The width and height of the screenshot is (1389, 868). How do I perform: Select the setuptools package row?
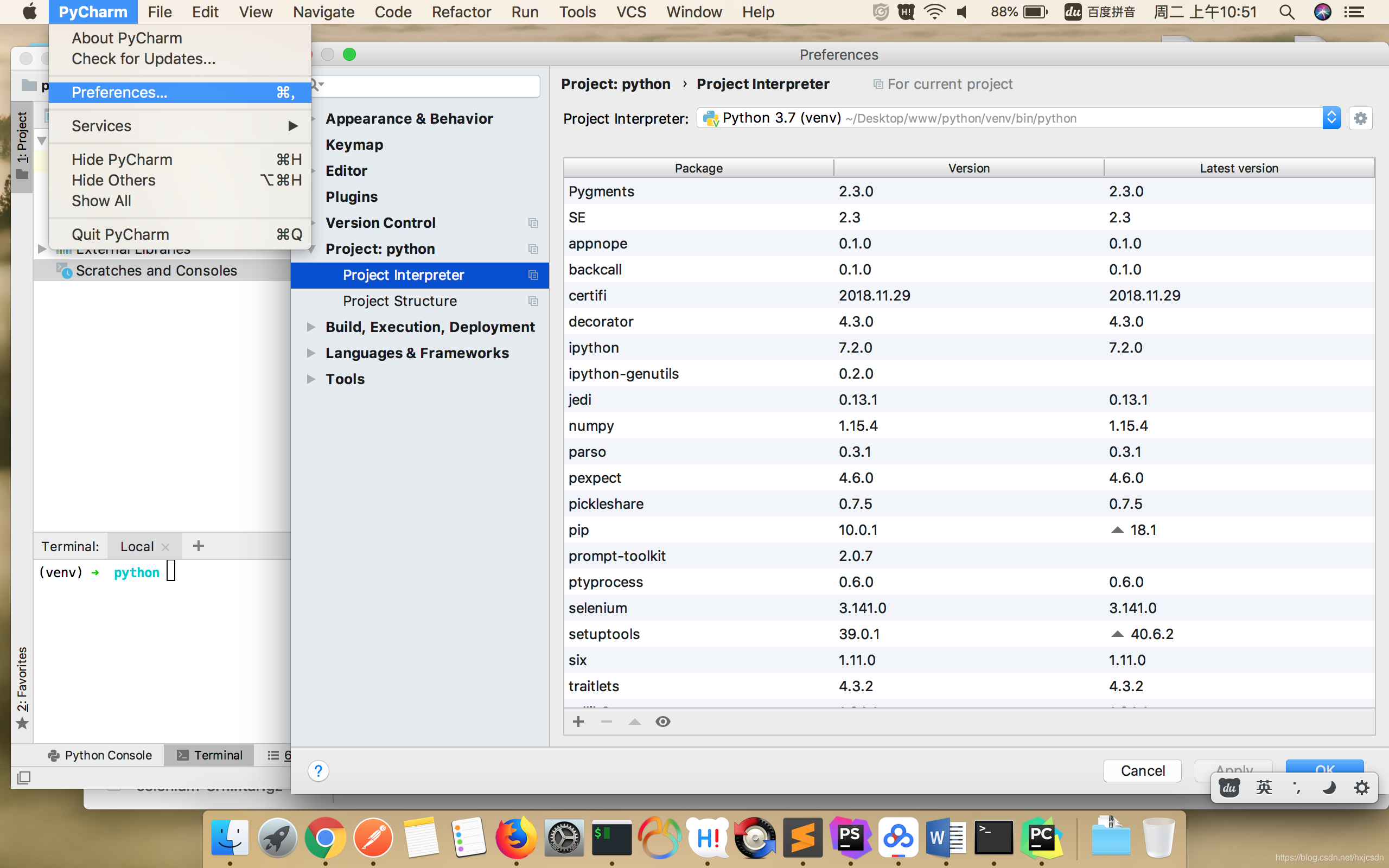click(969, 634)
